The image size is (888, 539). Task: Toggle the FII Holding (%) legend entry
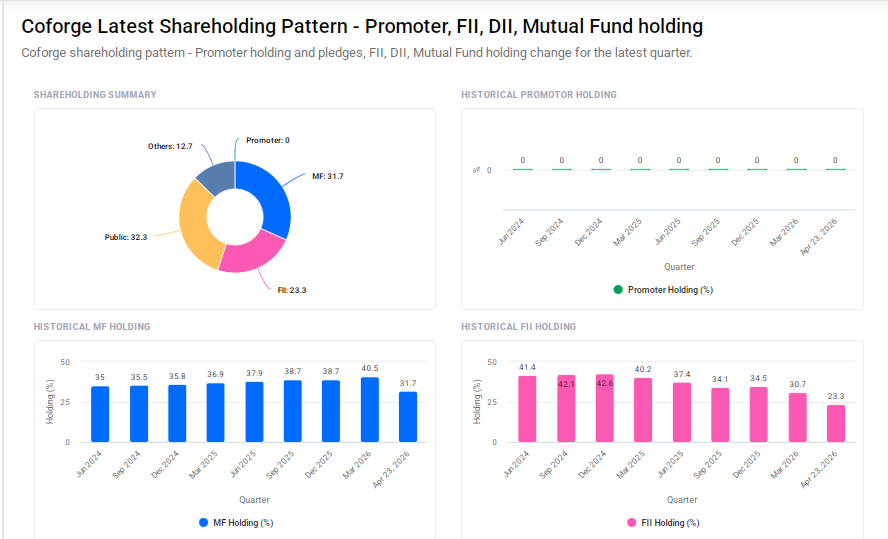(x=663, y=523)
